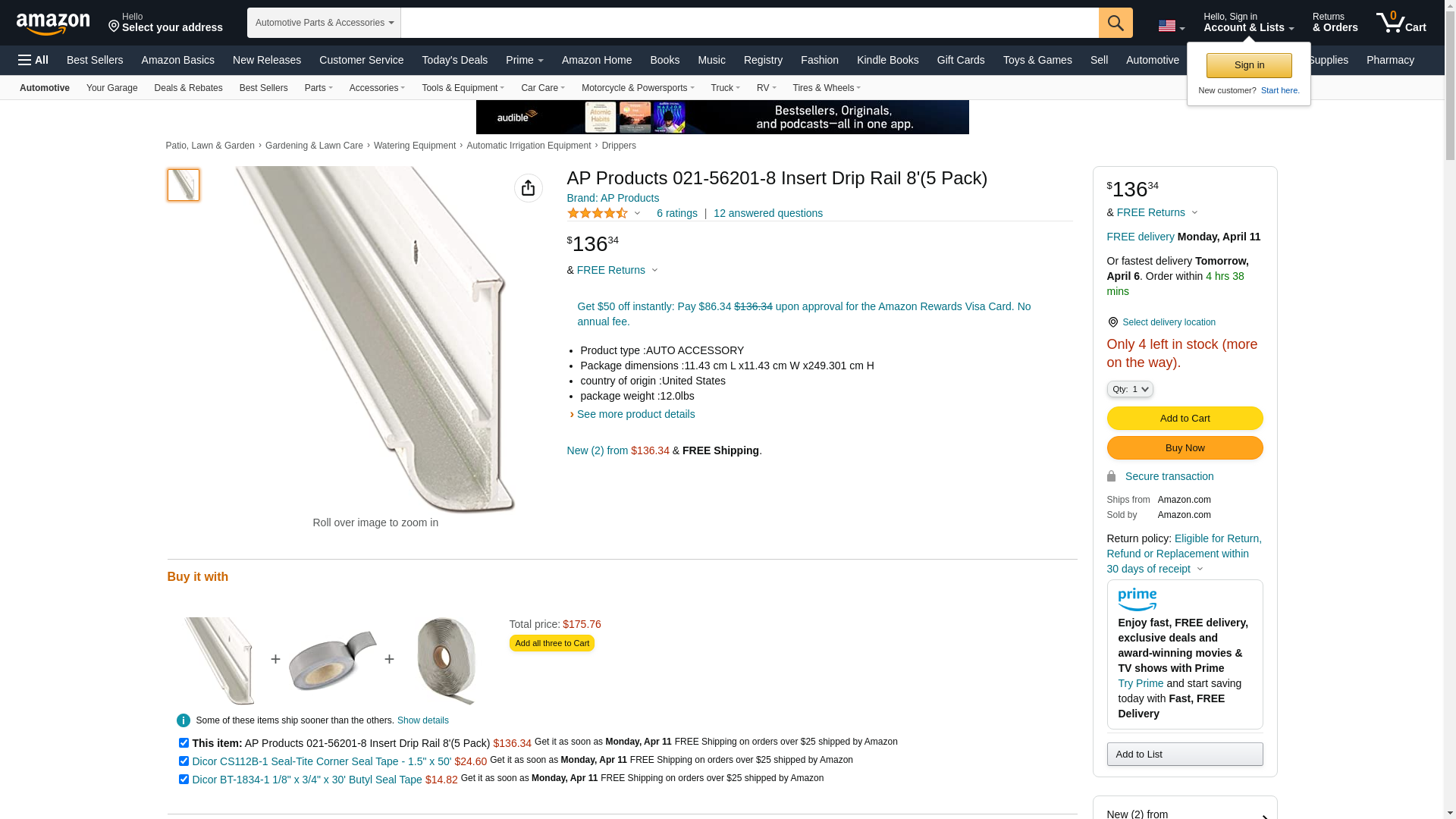Uncheck the 'This item' AP Products checkbox
1456x819 pixels.
(x=184, y=743)
